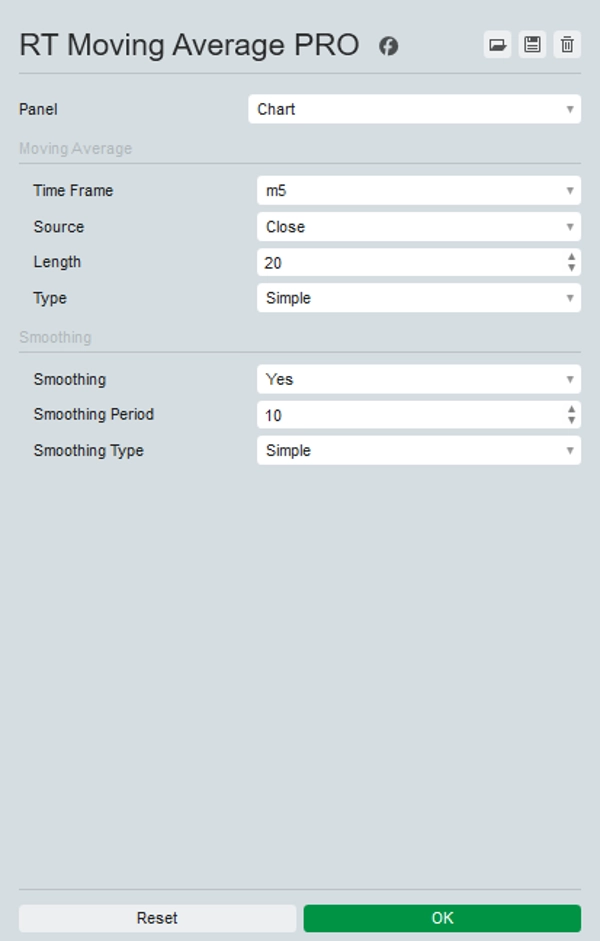Click the Length value input field
The height and width of the screenshot is (941, 600).
click(x=400, y=262)
